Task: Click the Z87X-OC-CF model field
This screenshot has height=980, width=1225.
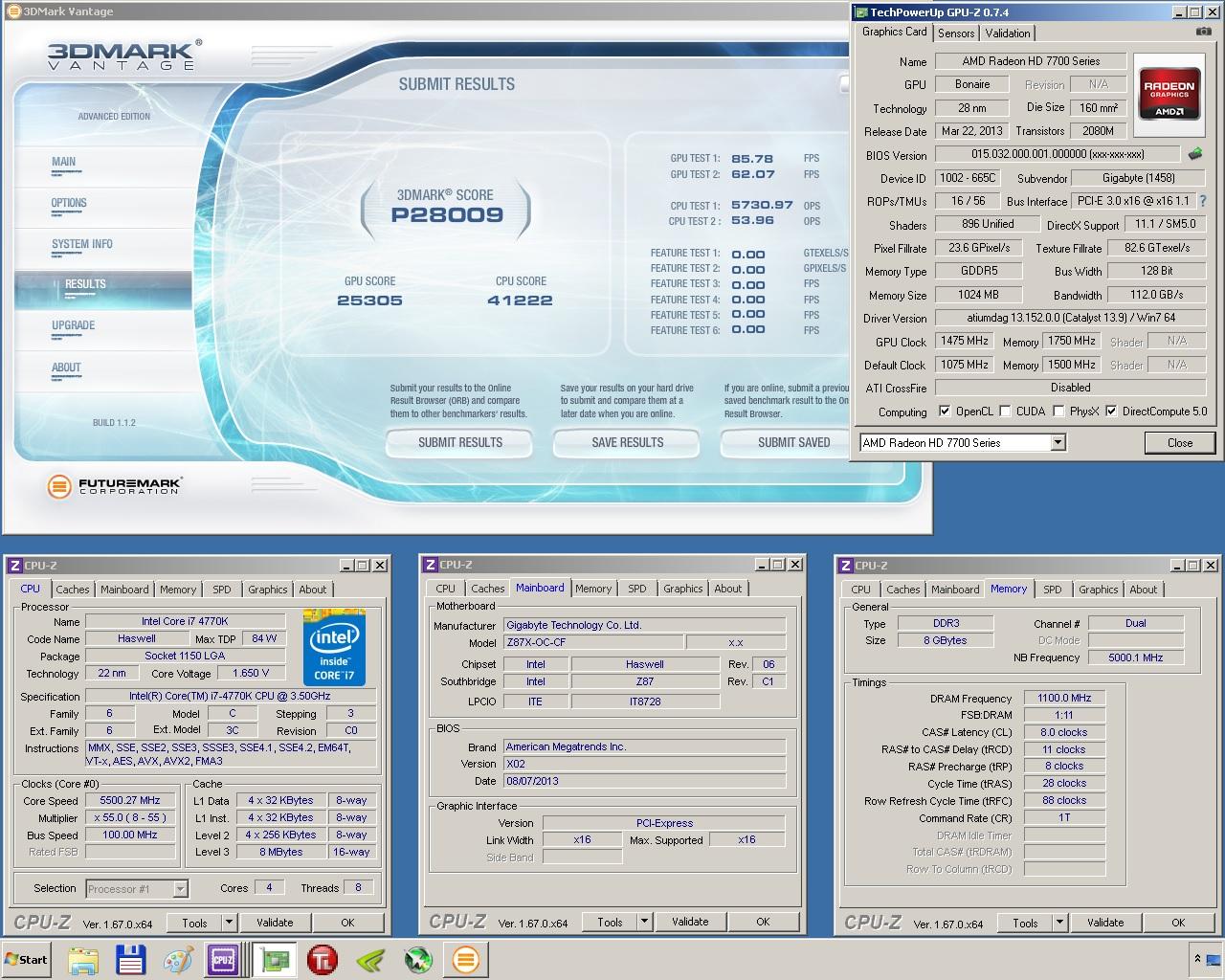Action: pyautogui.click(x=593, y=642)
